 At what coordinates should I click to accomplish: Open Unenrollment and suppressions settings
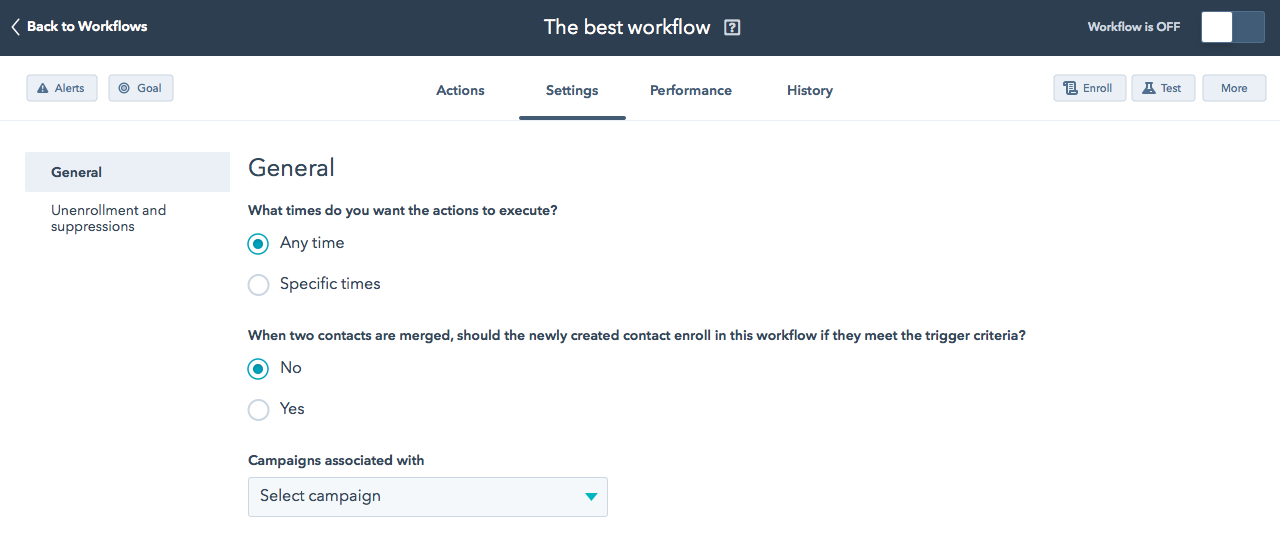[108, 218]
